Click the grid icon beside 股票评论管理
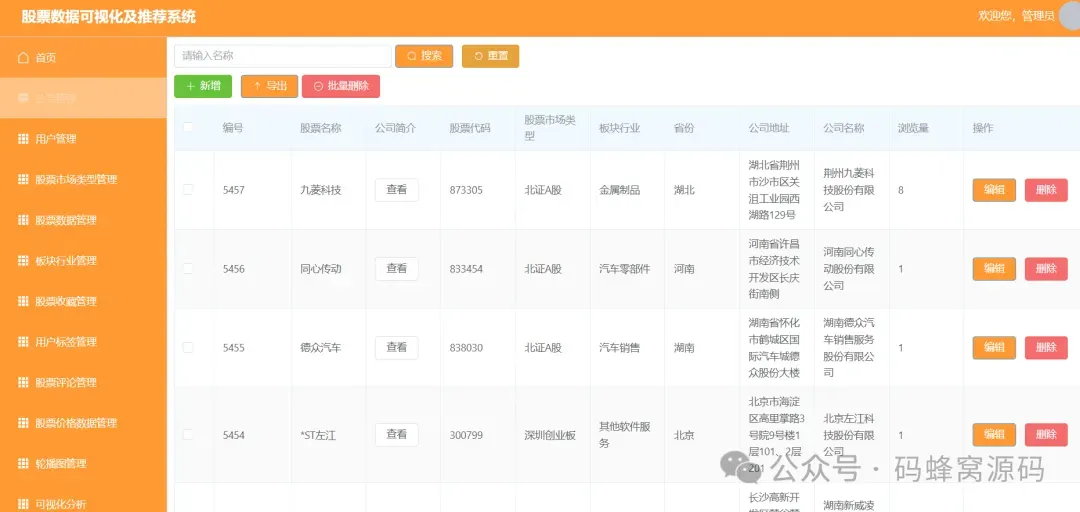This screenshot has height=512, width=1080. [x=23, y=382]
